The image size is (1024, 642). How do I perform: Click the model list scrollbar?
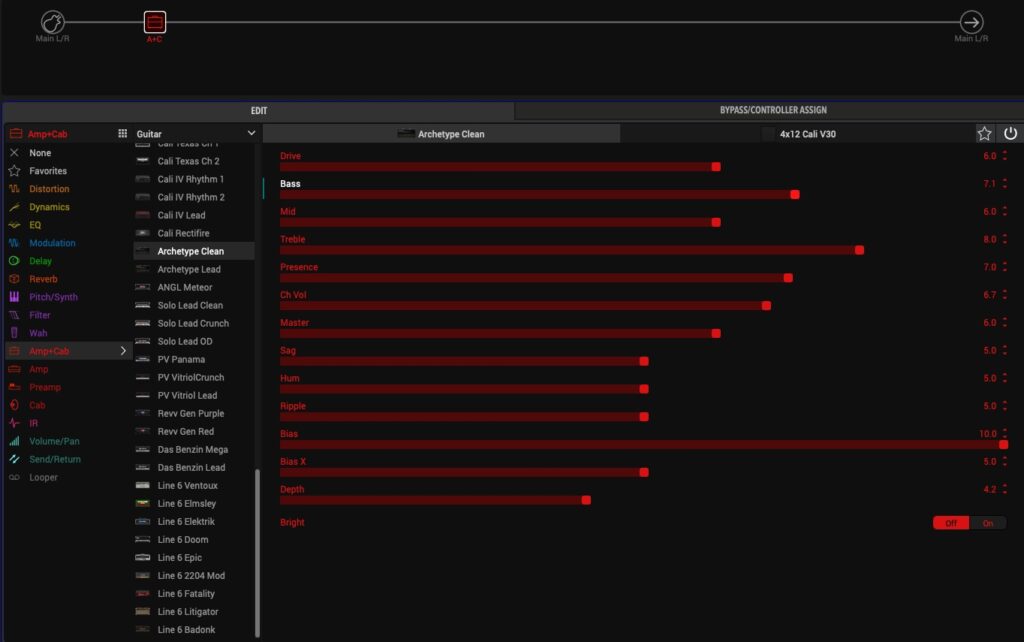click(x=257, y=550)
